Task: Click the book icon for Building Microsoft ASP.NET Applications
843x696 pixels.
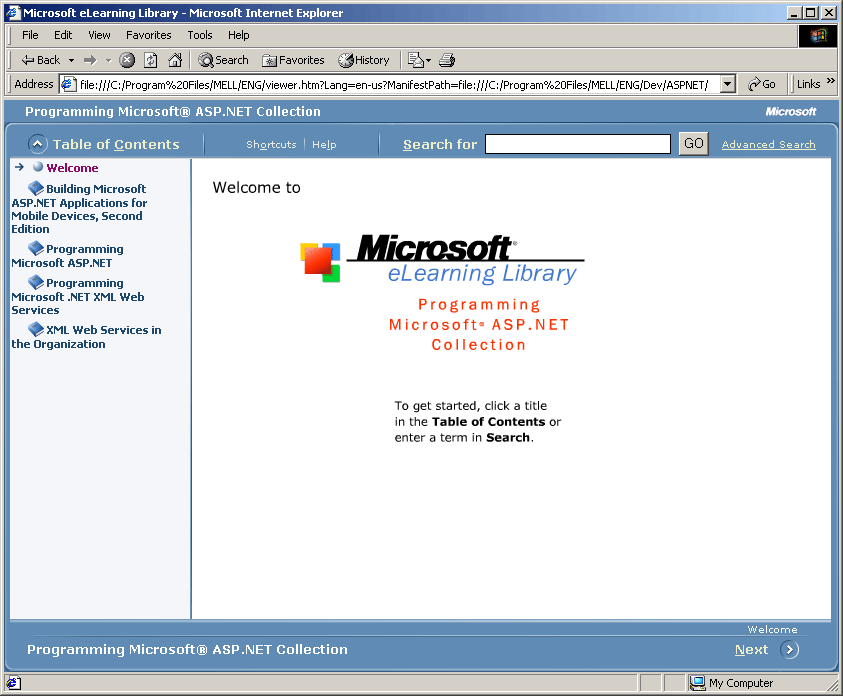Action: (35, 188)
